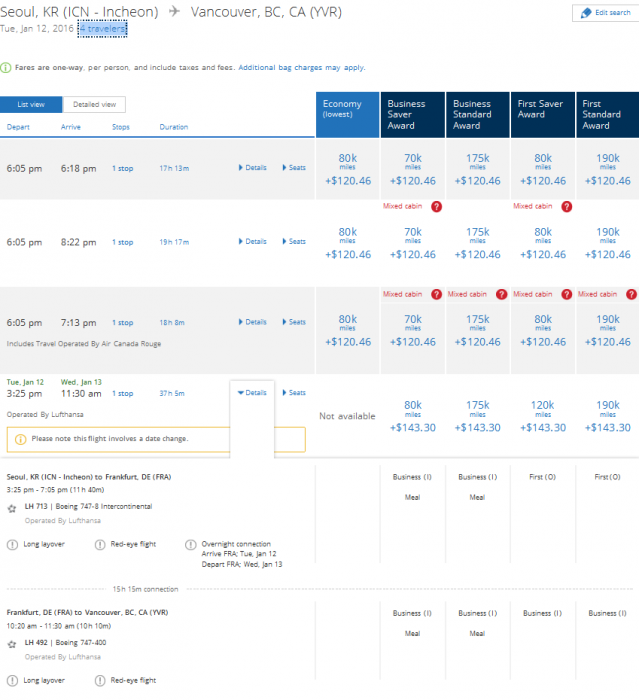Sort by the Duration column header
The width and height of the screenshot is (639, 700).
click(x=173, y=127)
